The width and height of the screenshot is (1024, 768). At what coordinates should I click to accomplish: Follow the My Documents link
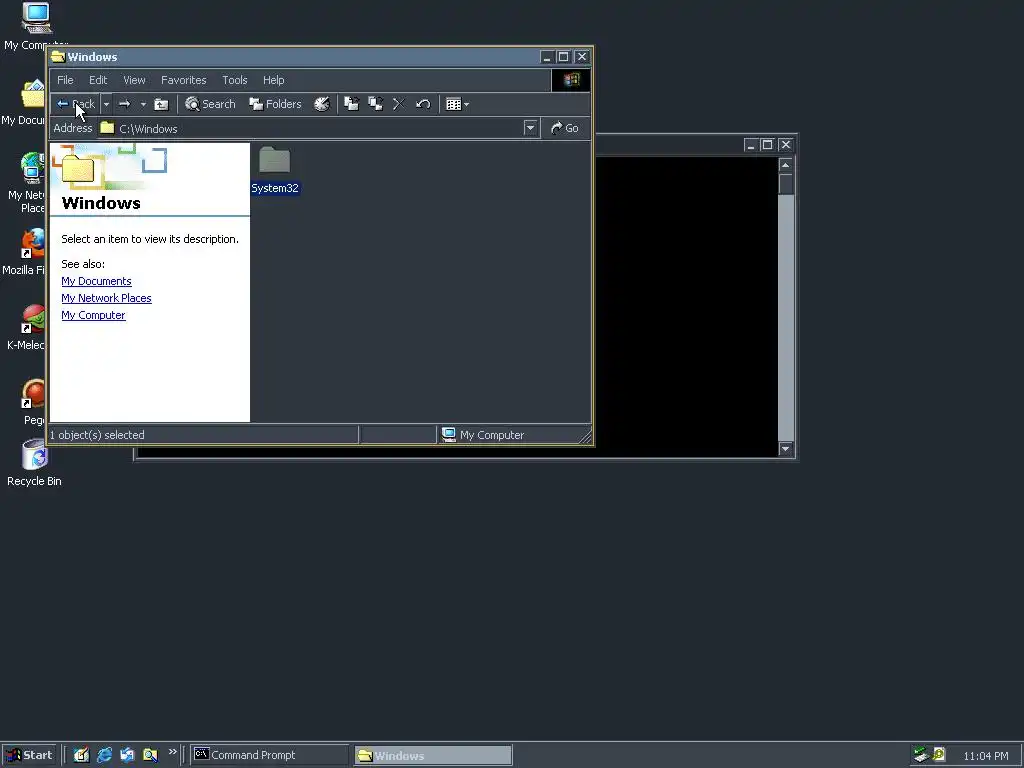pyautogui.click(x=96, y=281)
